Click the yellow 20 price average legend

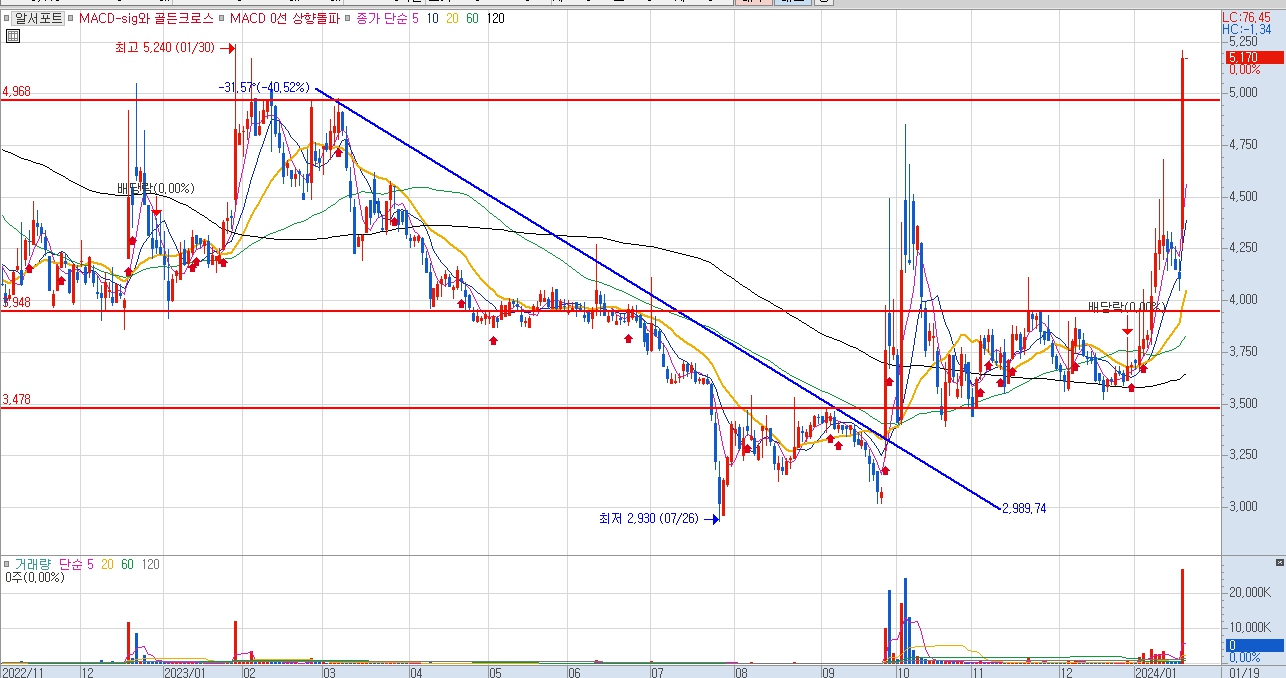(454, 18)
